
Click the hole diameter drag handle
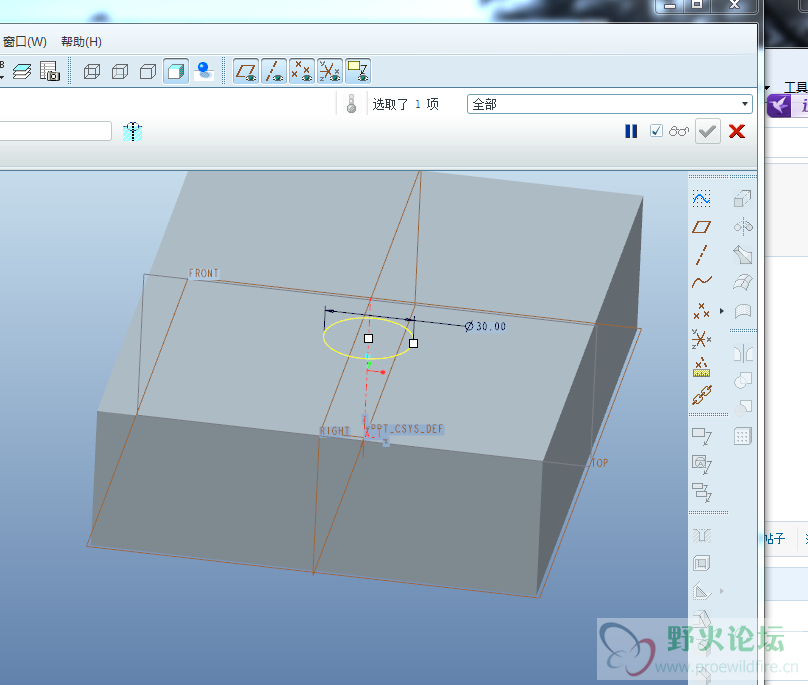[x=413, y=343]
